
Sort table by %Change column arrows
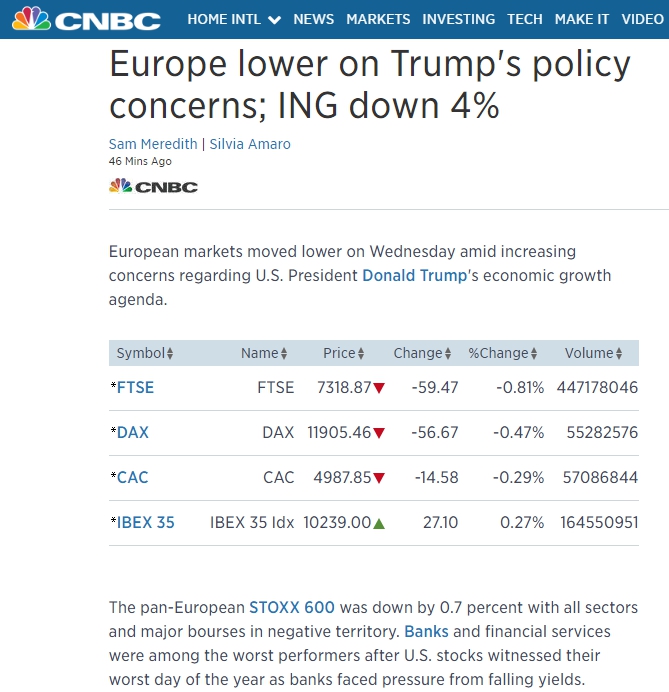pyautogui.click(x=534, y=354)
